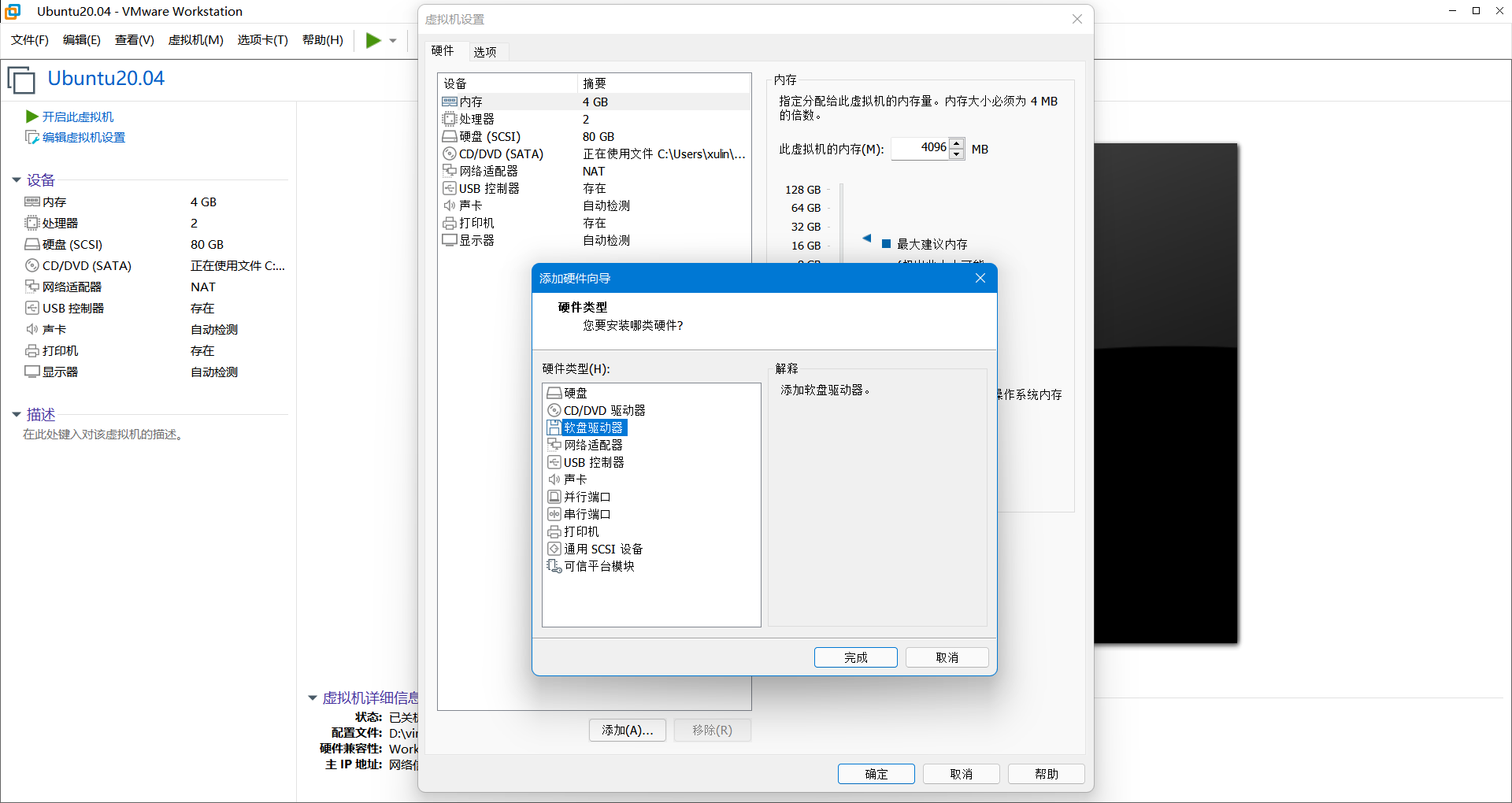The height and width of the screenshot is (803, 1512).
Task: Click the green power-on toolbar arrow
Action: point(373,40)
